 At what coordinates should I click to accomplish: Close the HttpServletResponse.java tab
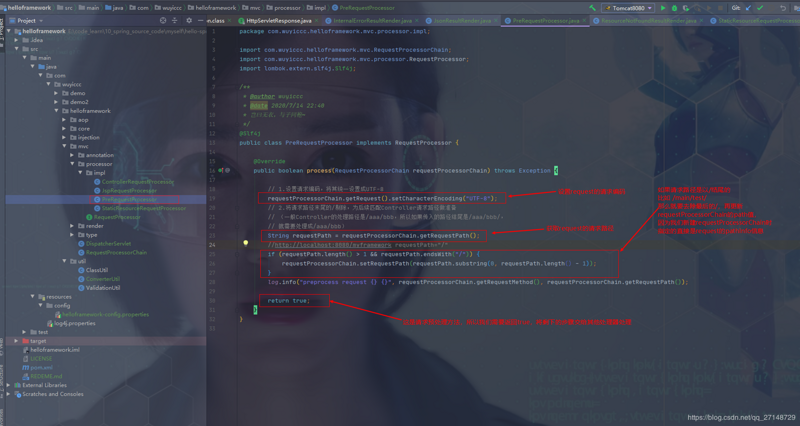pyautogui.click(x=316, y=20)
